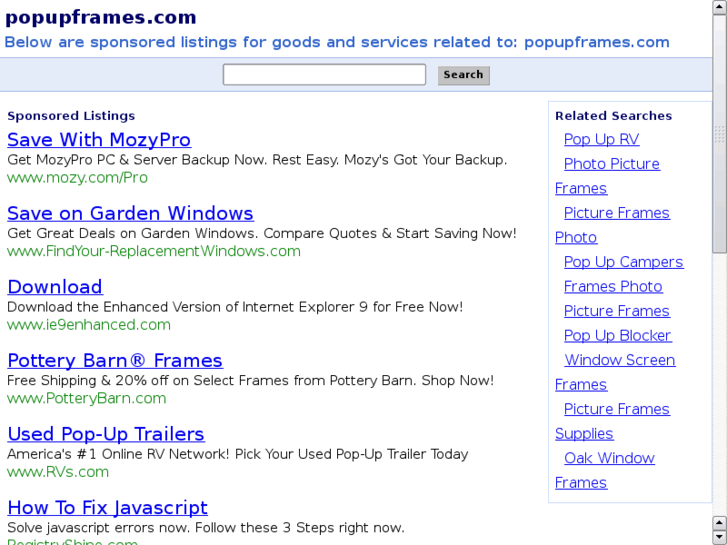Screen dimensions: 727x545
Task: Click the Search button
Action: coord(464,75)
